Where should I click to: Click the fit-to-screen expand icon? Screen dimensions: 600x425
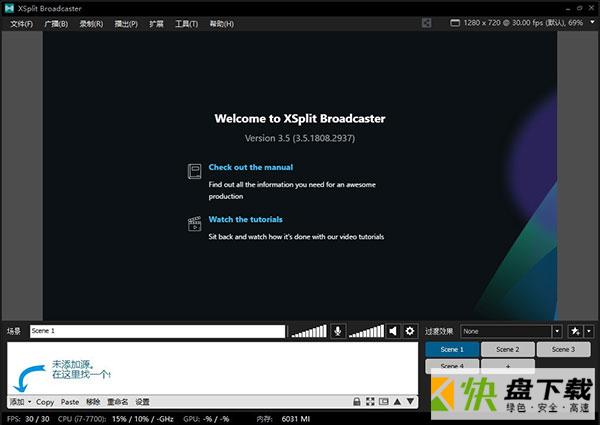click(x=370, y=401)
